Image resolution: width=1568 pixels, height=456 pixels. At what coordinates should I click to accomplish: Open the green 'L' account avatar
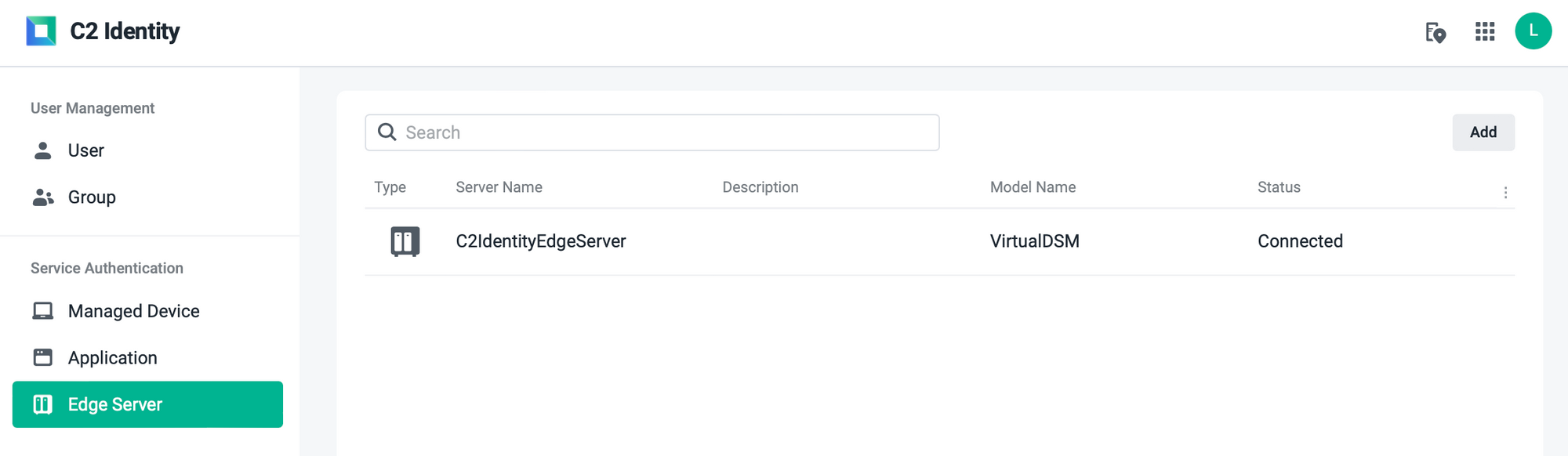(1533, 31)
